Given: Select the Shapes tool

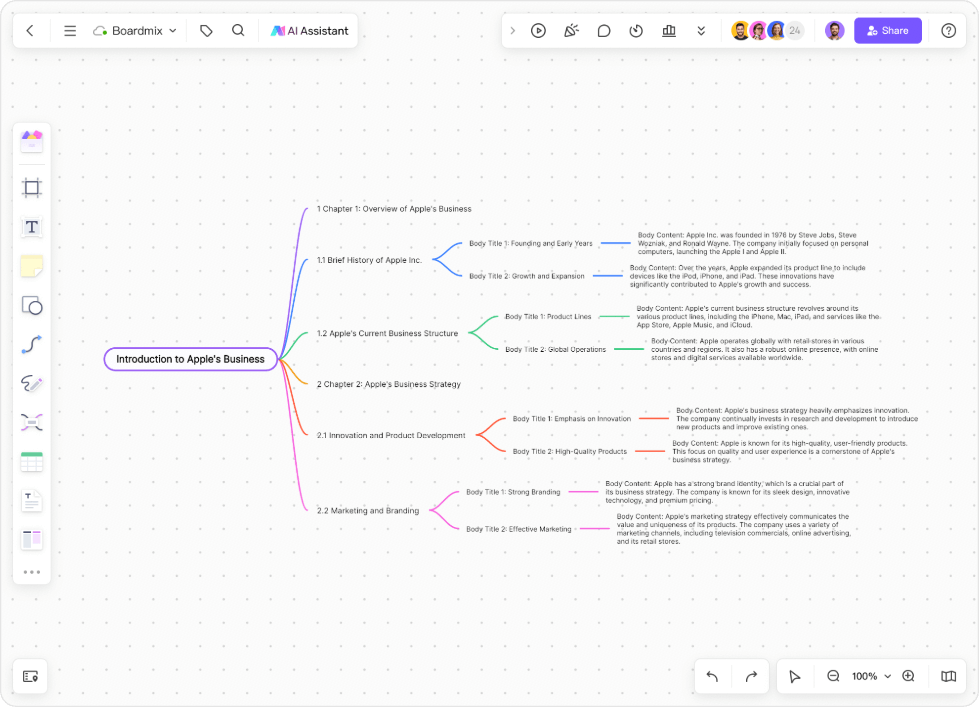Looking at the screenshot, I should click(x=32, y=305).
